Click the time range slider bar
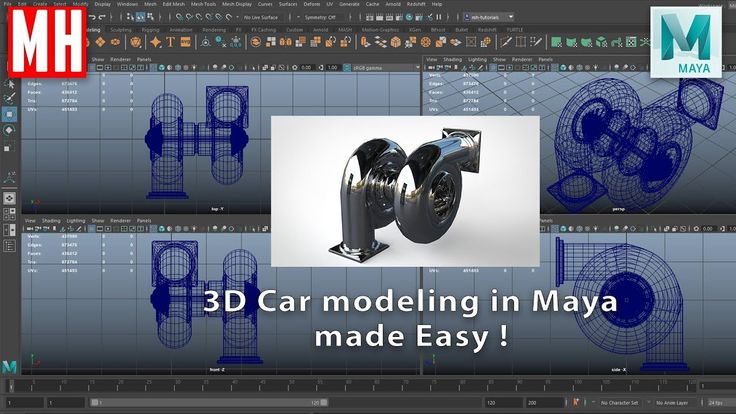 click(x=209, y=403)
